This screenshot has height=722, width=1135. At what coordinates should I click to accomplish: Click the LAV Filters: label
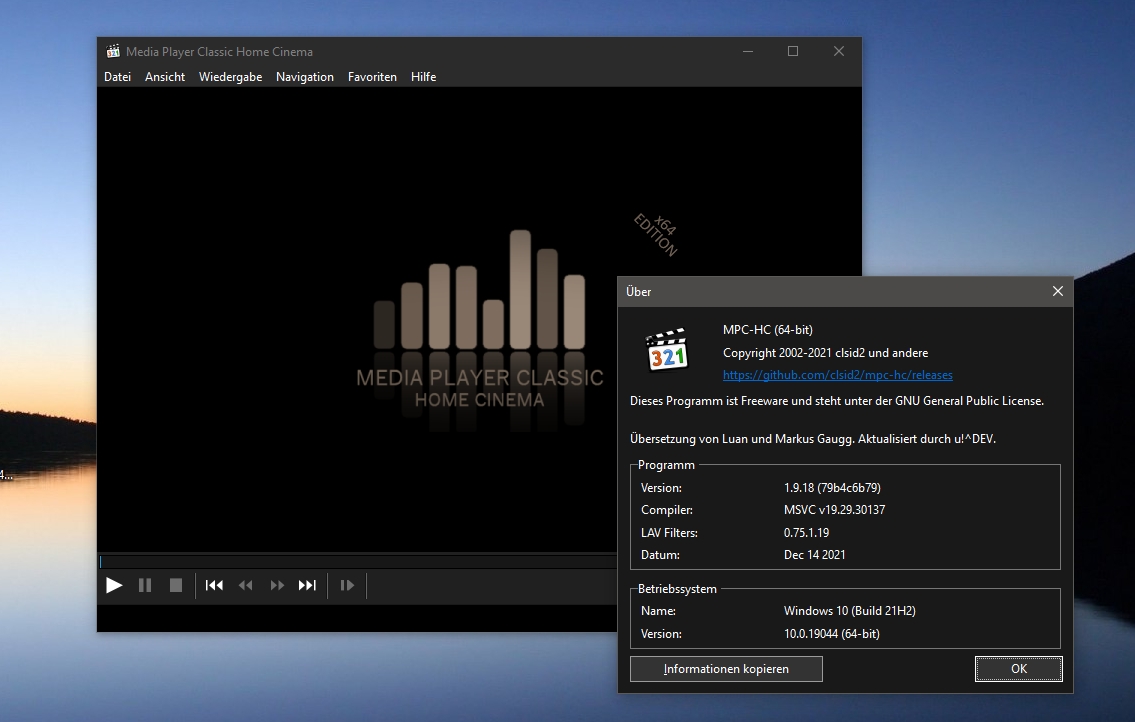point(670,533)
